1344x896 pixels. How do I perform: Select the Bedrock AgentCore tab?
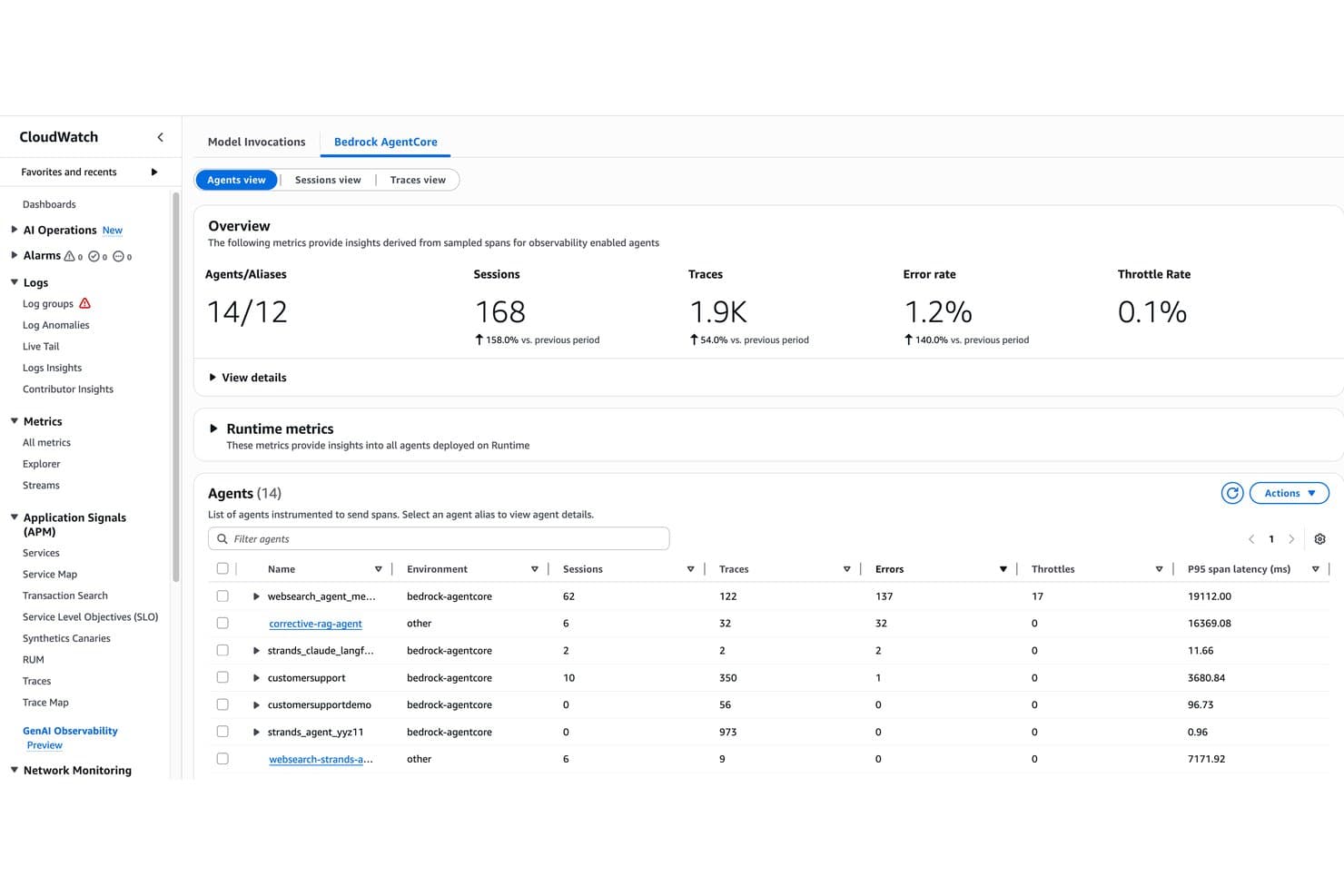pos(386,142)
